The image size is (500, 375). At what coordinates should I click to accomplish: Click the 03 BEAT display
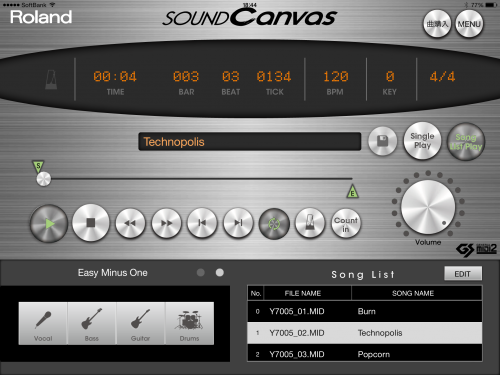(231, 77)
